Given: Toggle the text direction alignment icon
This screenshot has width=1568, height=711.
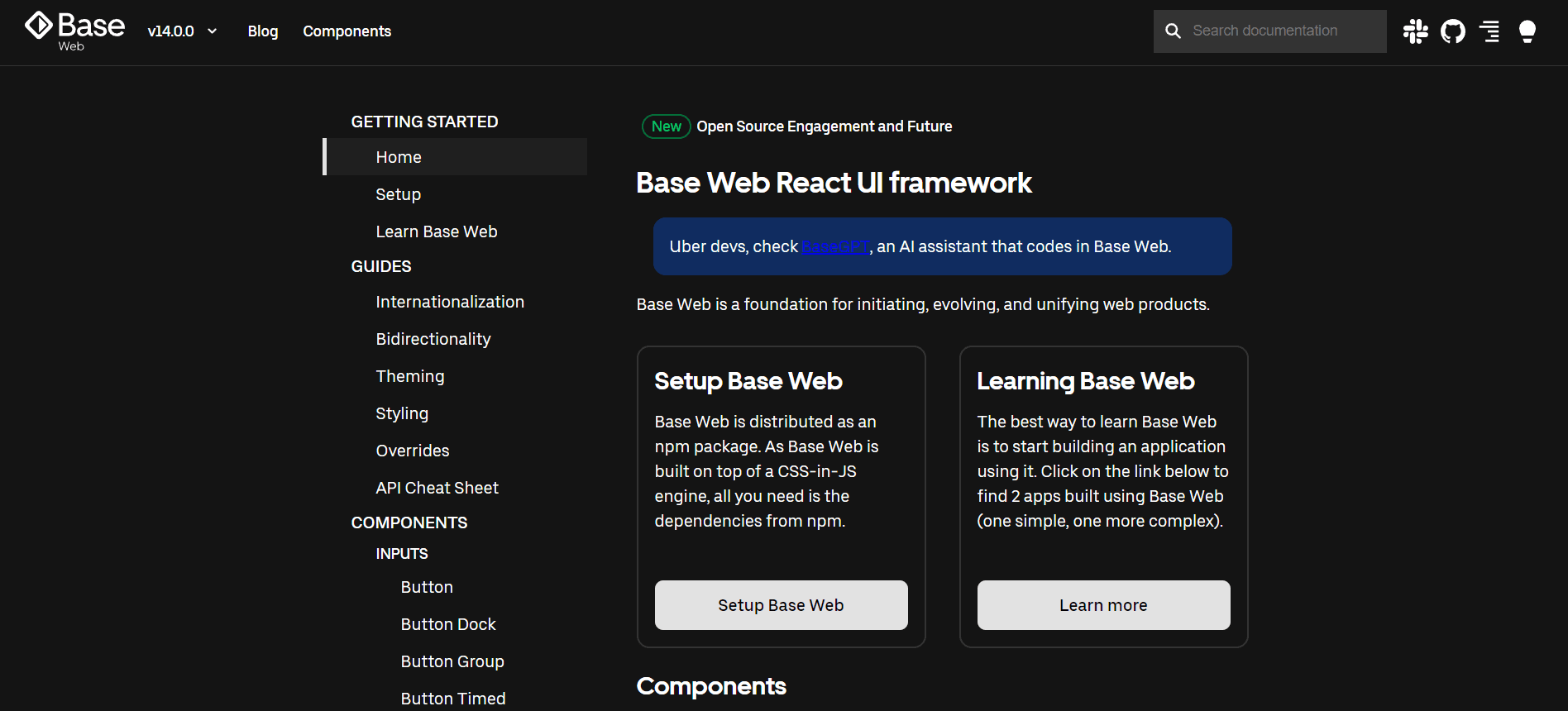Looking at the screenshot, I should coord(1489,31).
